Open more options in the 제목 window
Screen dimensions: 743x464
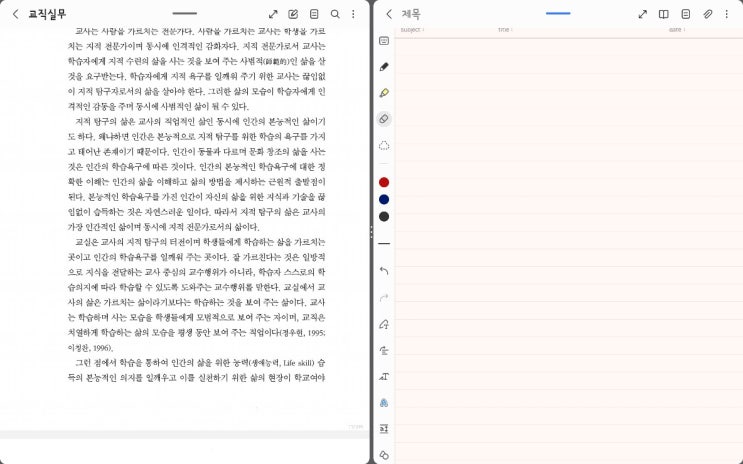tap(727, 14)
